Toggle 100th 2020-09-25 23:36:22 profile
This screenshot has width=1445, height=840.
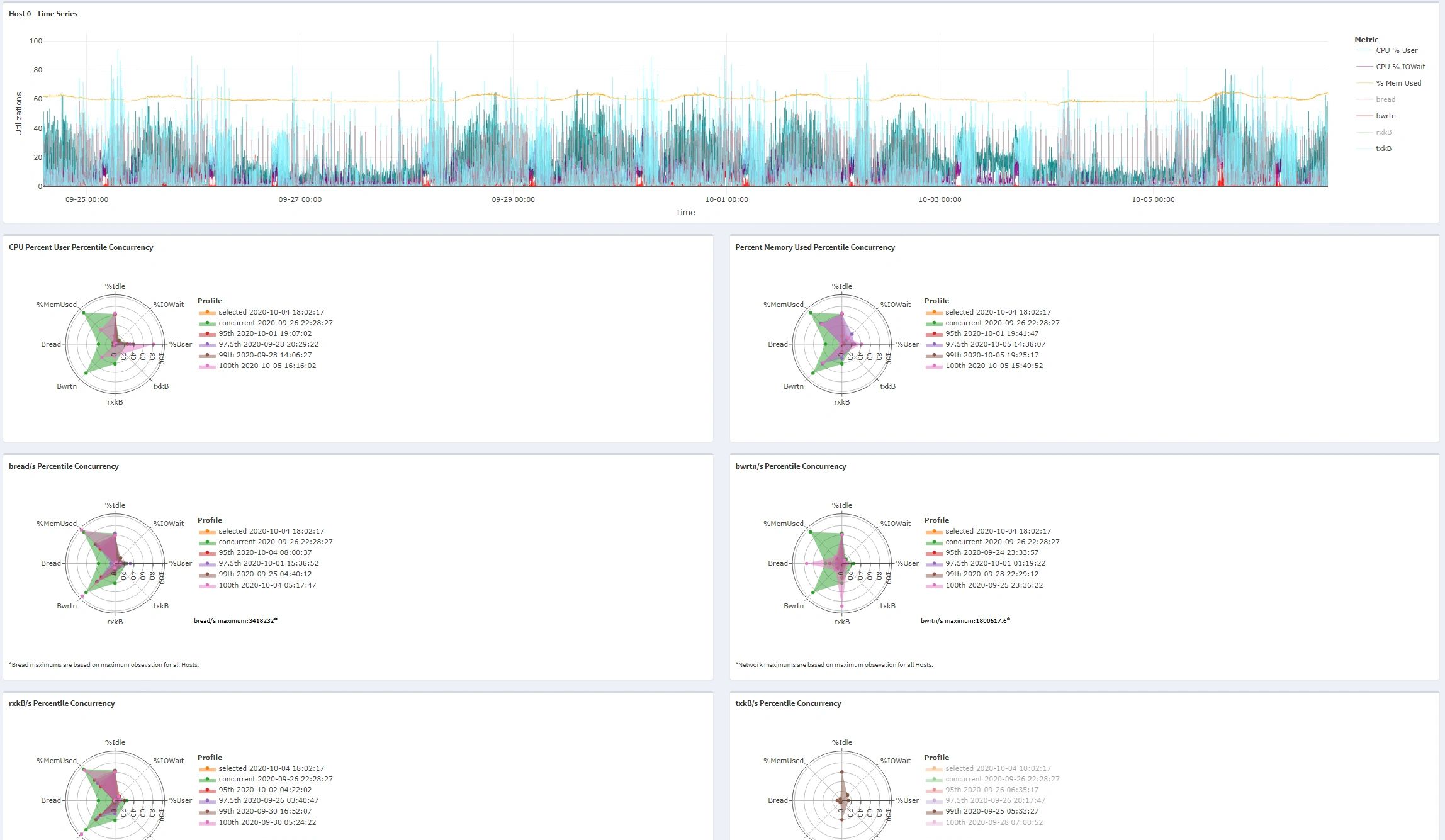pyautogui.click(x=984, y=585)
